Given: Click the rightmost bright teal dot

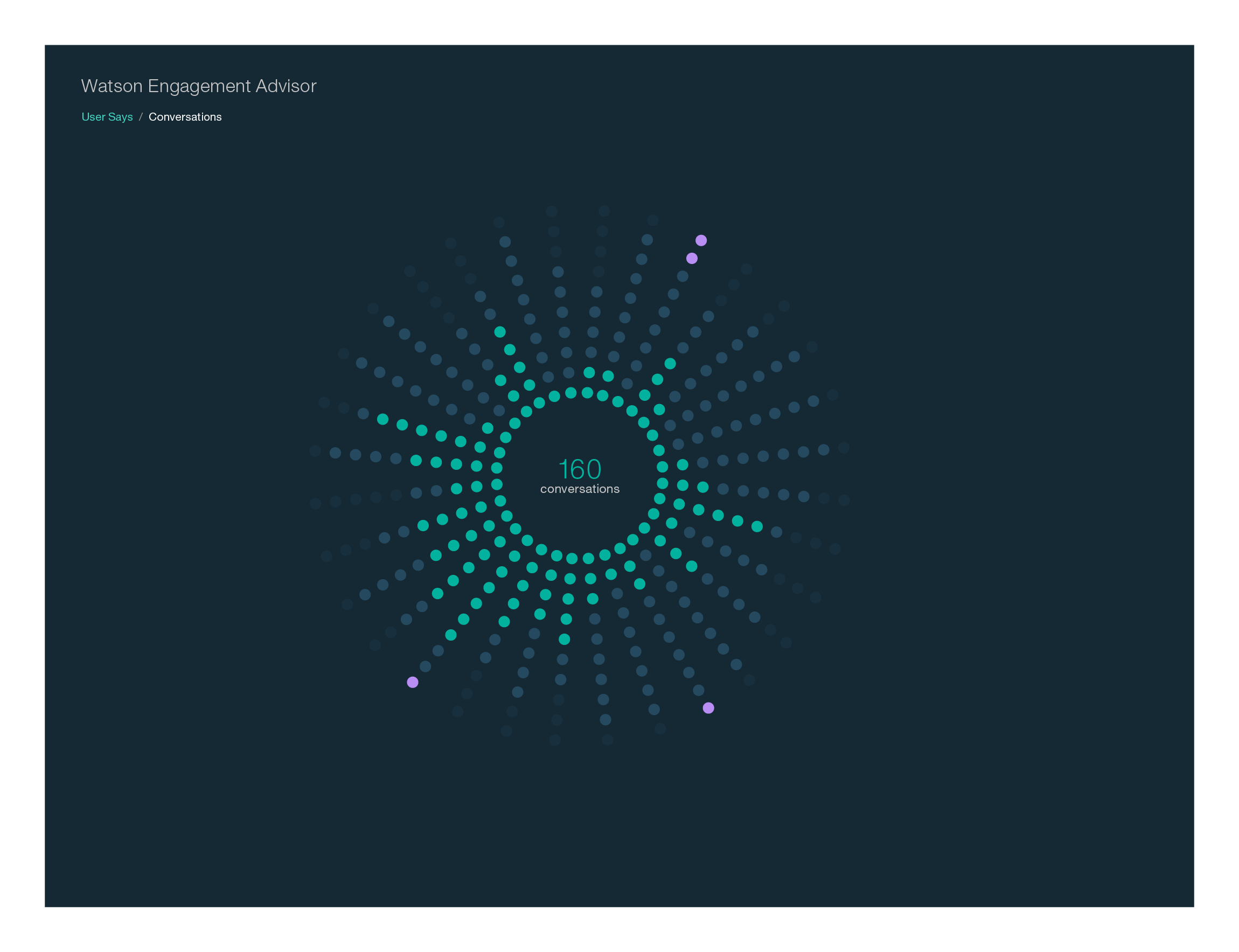Looking at the screenshot, I should click(757, 526).
